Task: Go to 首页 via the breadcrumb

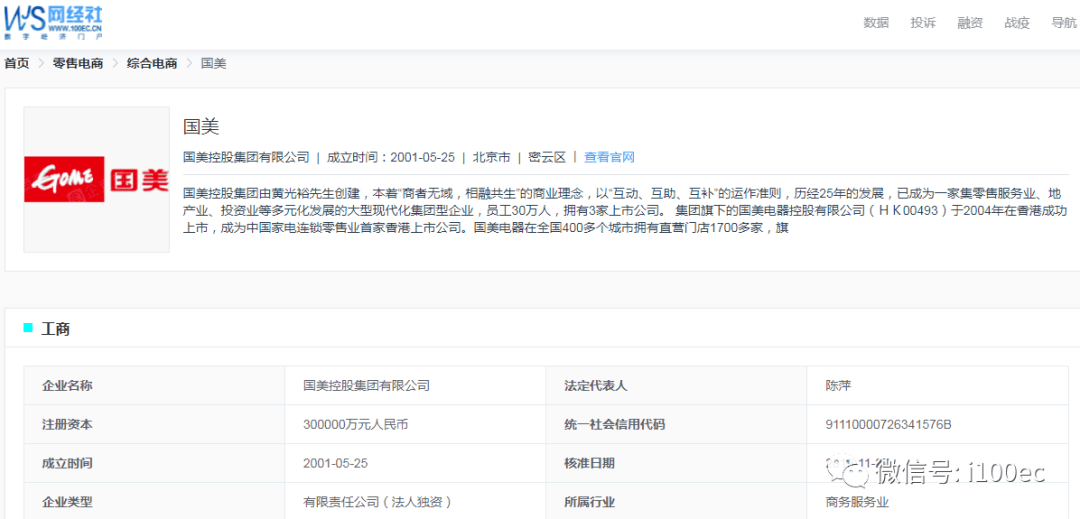Action: coord(17,63)
